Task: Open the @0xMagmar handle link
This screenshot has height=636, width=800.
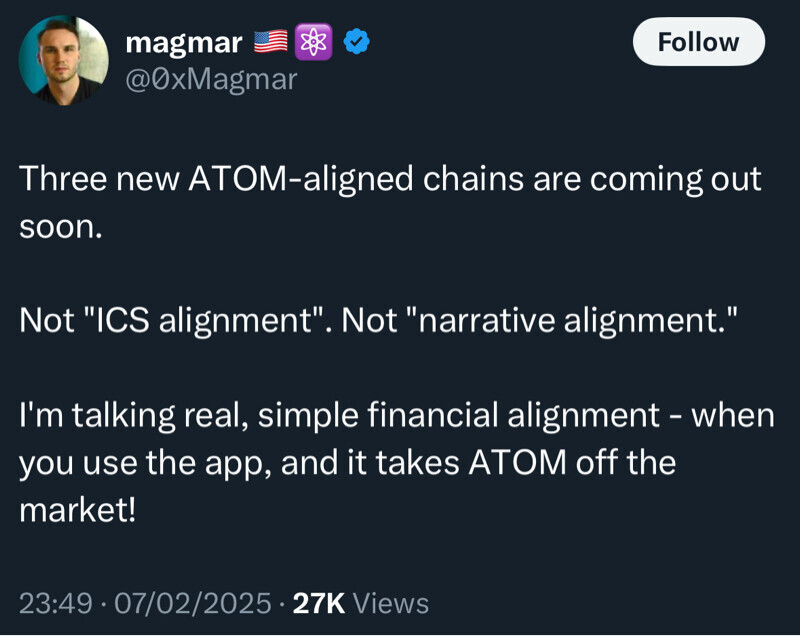Action: click(210, 79)
